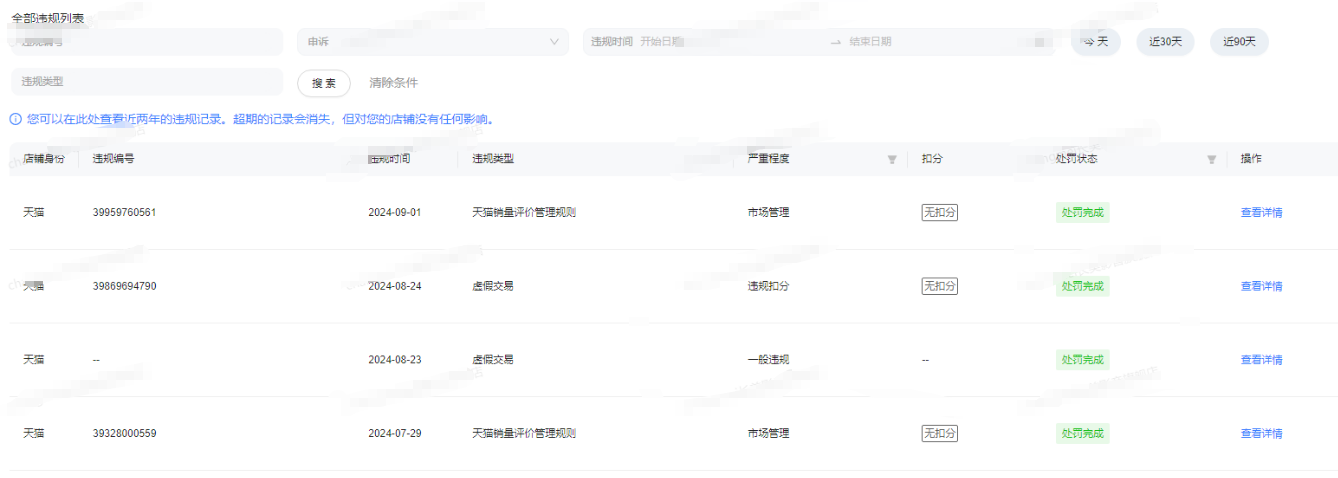
Task: Expand the 申诉 dropdown chevron
Action: pos(555,42)
